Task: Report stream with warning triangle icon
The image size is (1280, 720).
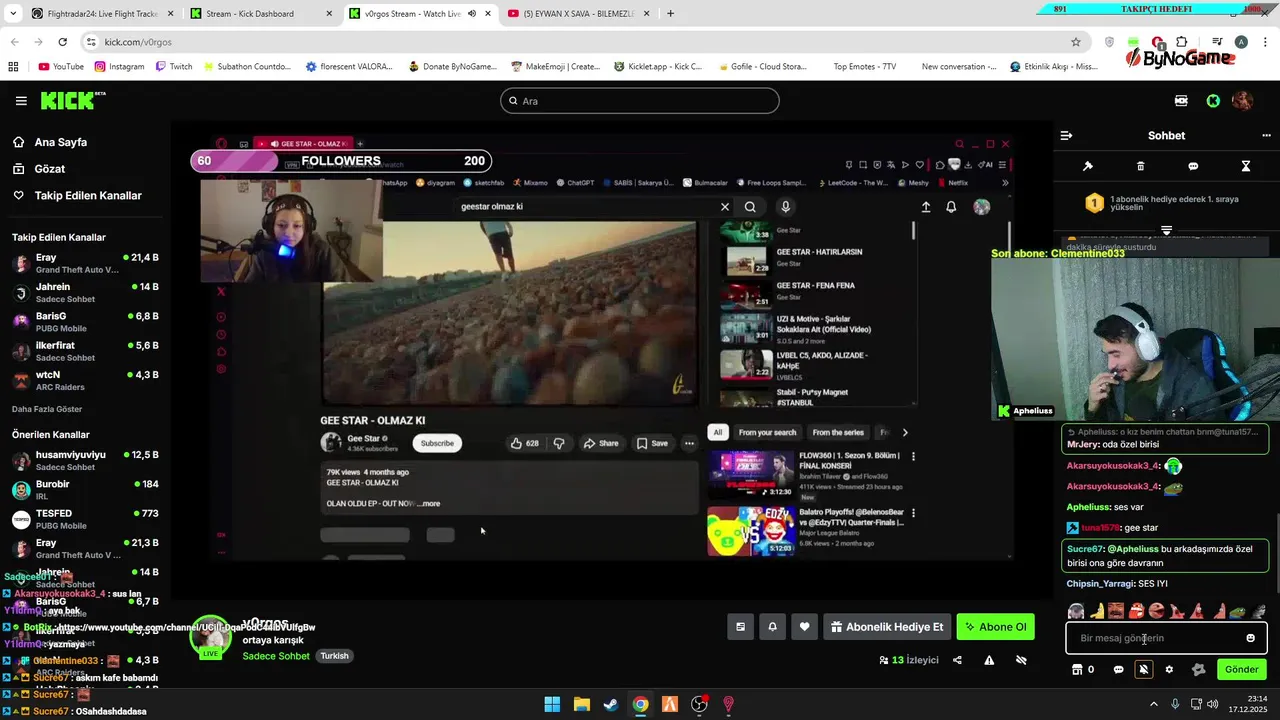Action: point(989,660)
